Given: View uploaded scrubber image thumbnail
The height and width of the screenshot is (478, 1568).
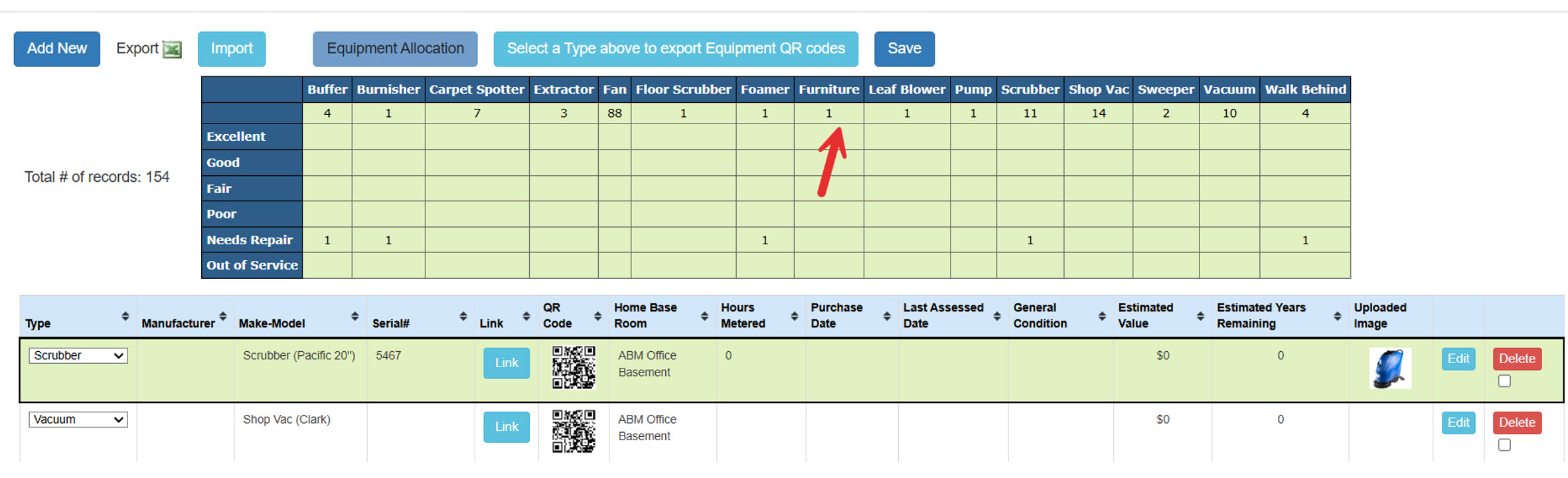Looking at the screenshot, I should tap(1390, 368).
